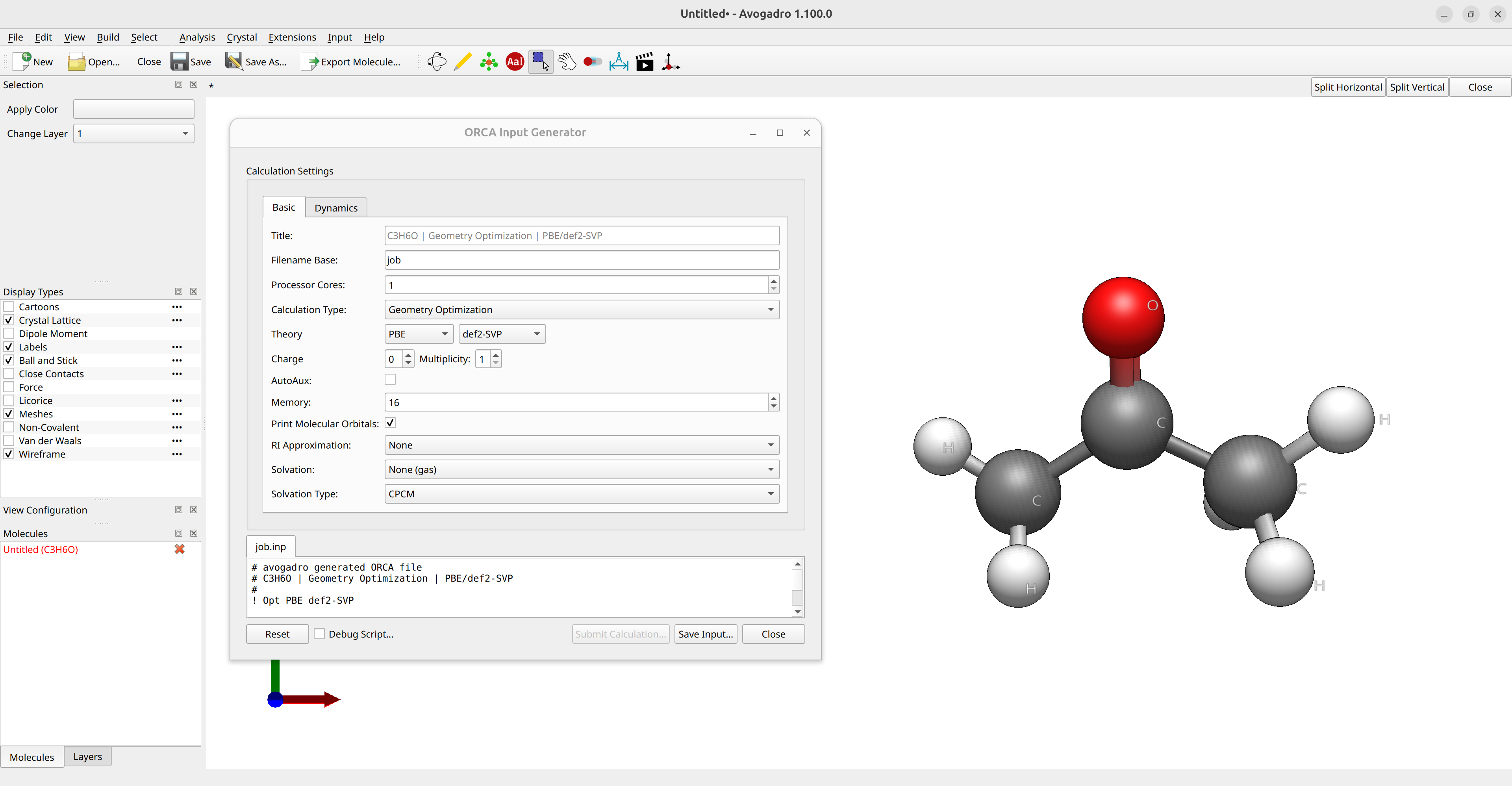Open the PBE theory dropdown

(x=419, y=334)
